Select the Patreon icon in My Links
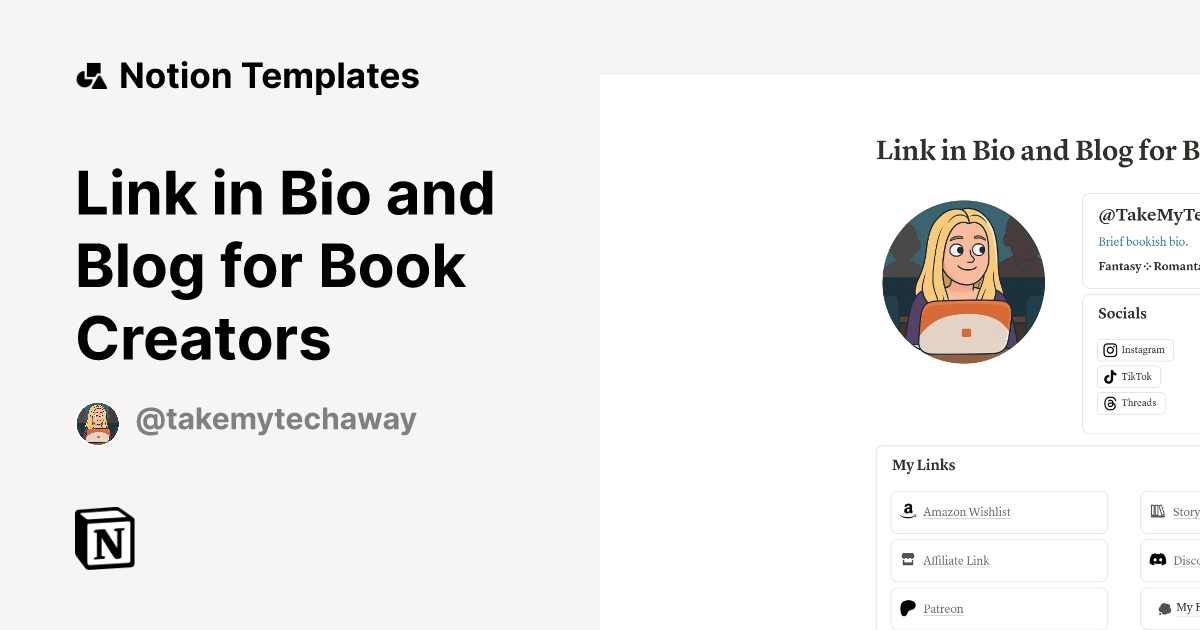 [x=907, y=608]
